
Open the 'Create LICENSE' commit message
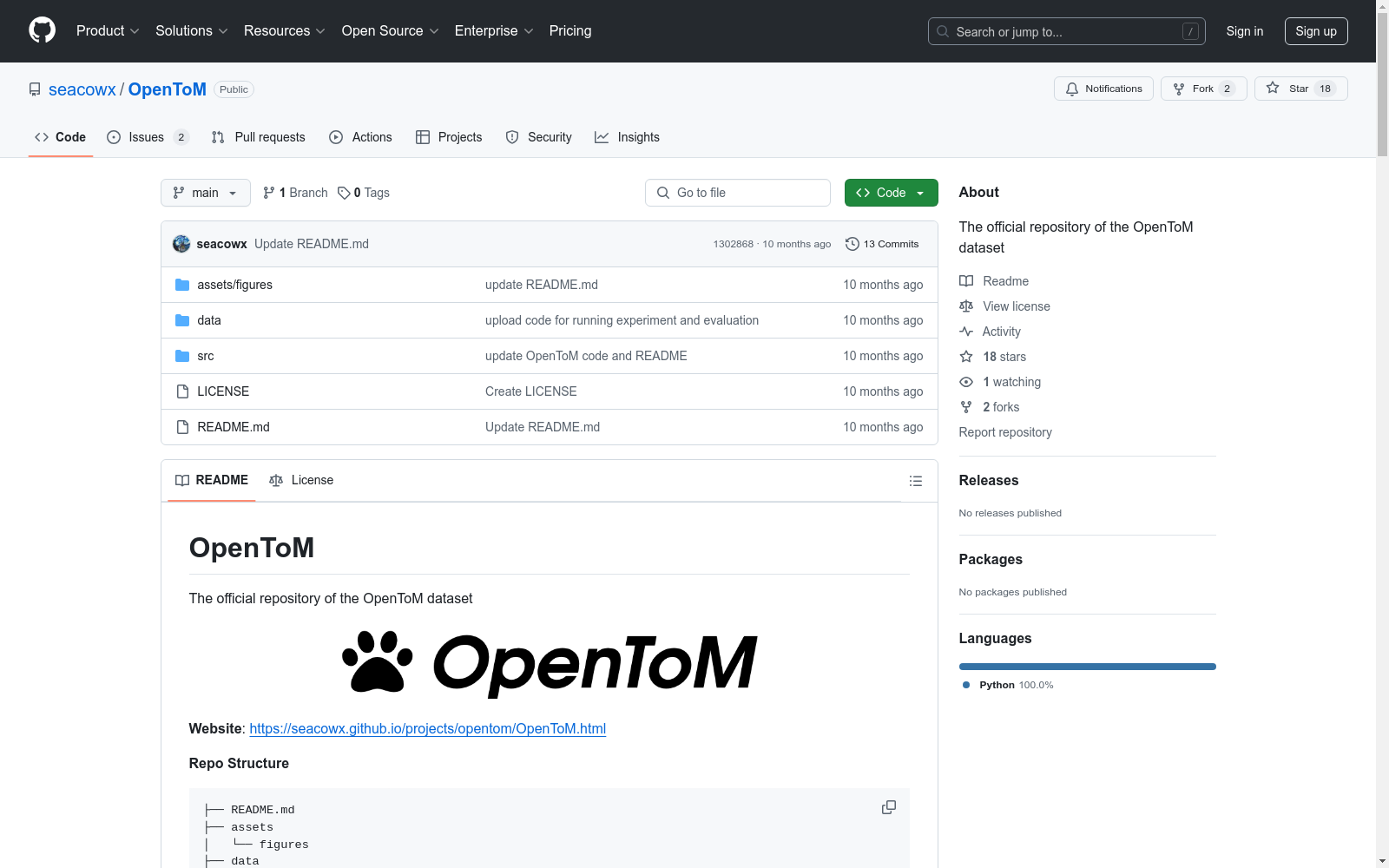531,391
